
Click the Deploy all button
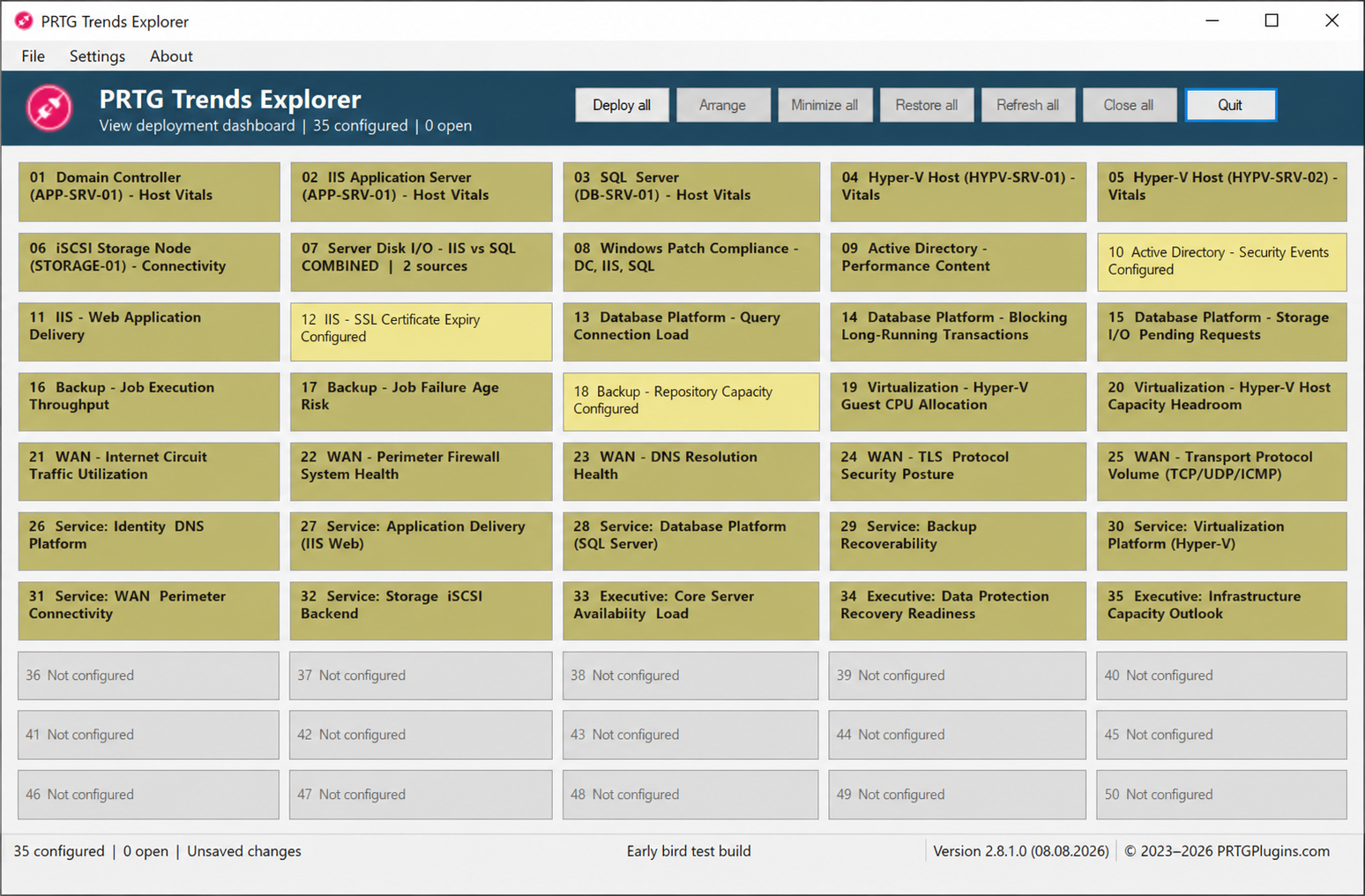622,105
